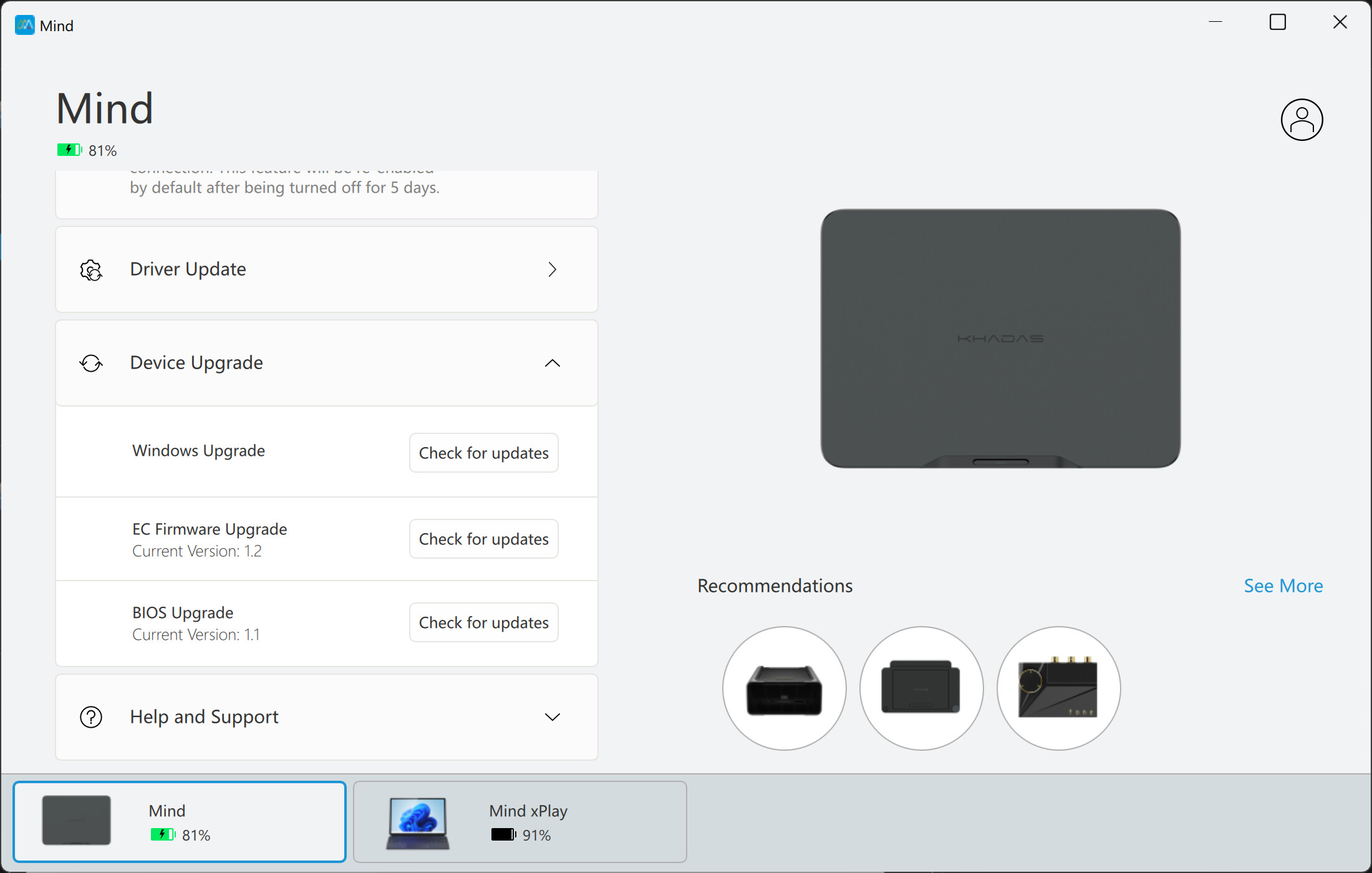Click the Mind xPlay battery icon

[503, 834]
